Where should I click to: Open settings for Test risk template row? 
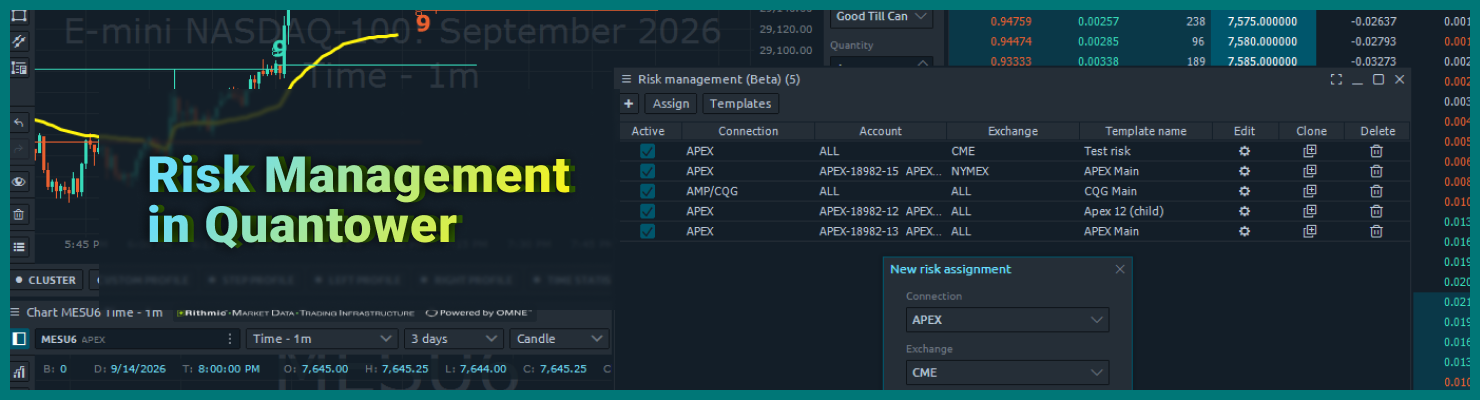[x=1245, y=151]
